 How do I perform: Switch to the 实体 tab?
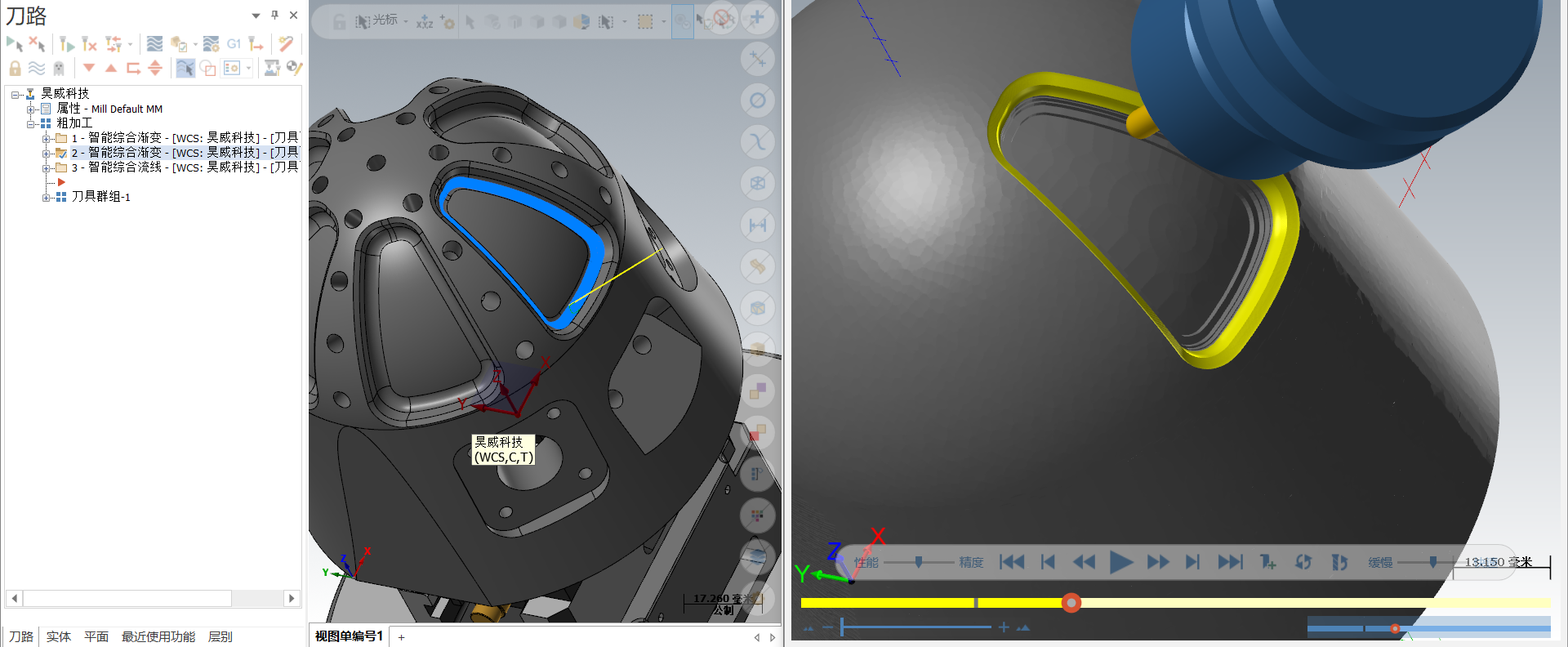58,636
